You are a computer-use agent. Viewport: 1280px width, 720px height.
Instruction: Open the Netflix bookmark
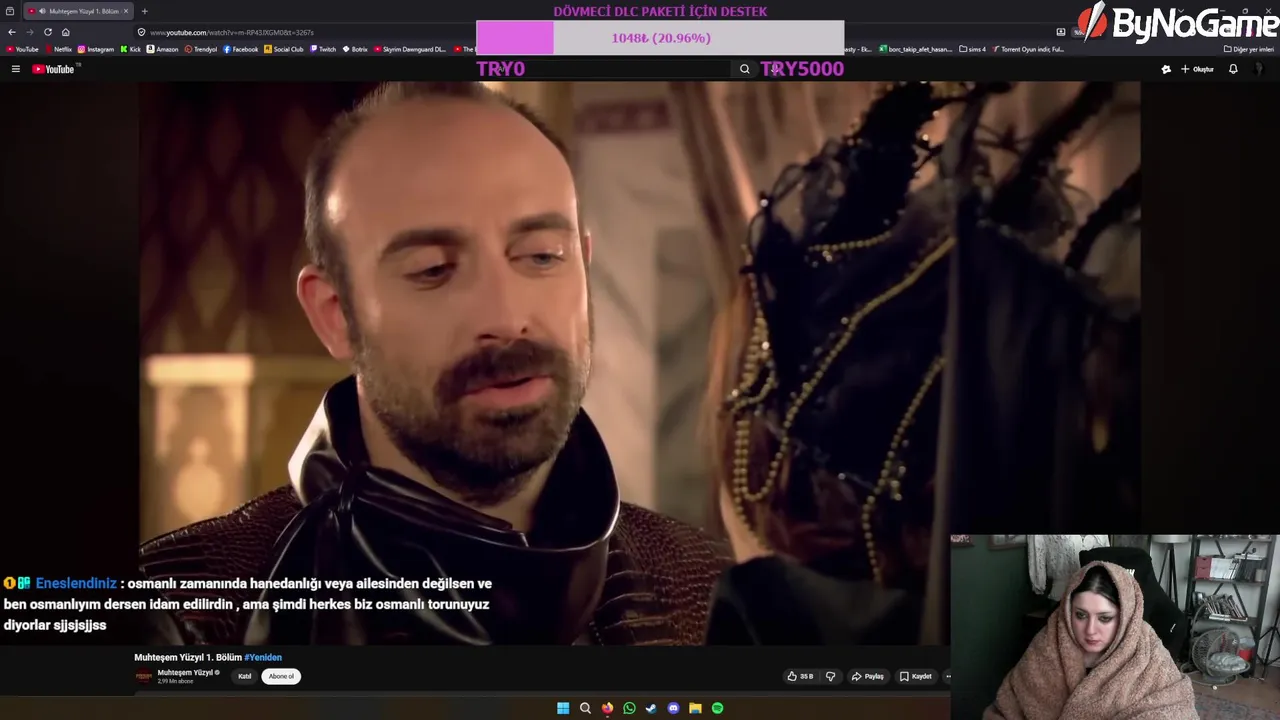(58, 49)
